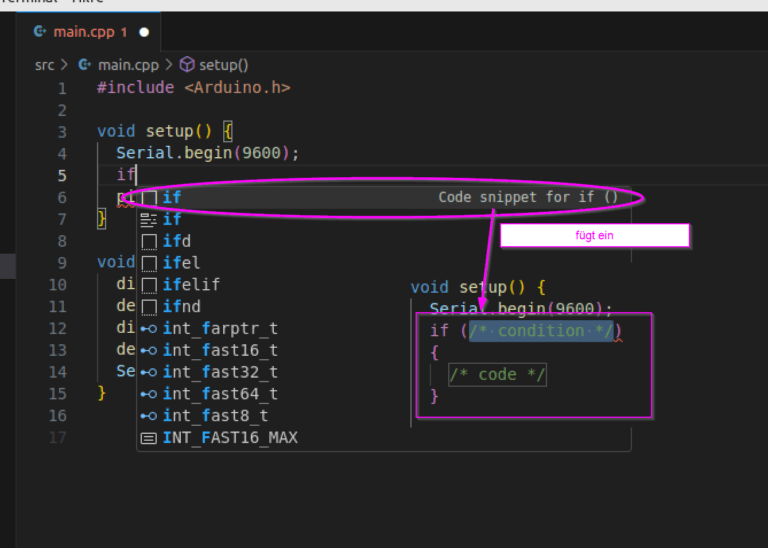The height and width of the screenshot is (548, 768).
Task: Pick the ifnd snippet in suggestion list
Action: [181, 306]
